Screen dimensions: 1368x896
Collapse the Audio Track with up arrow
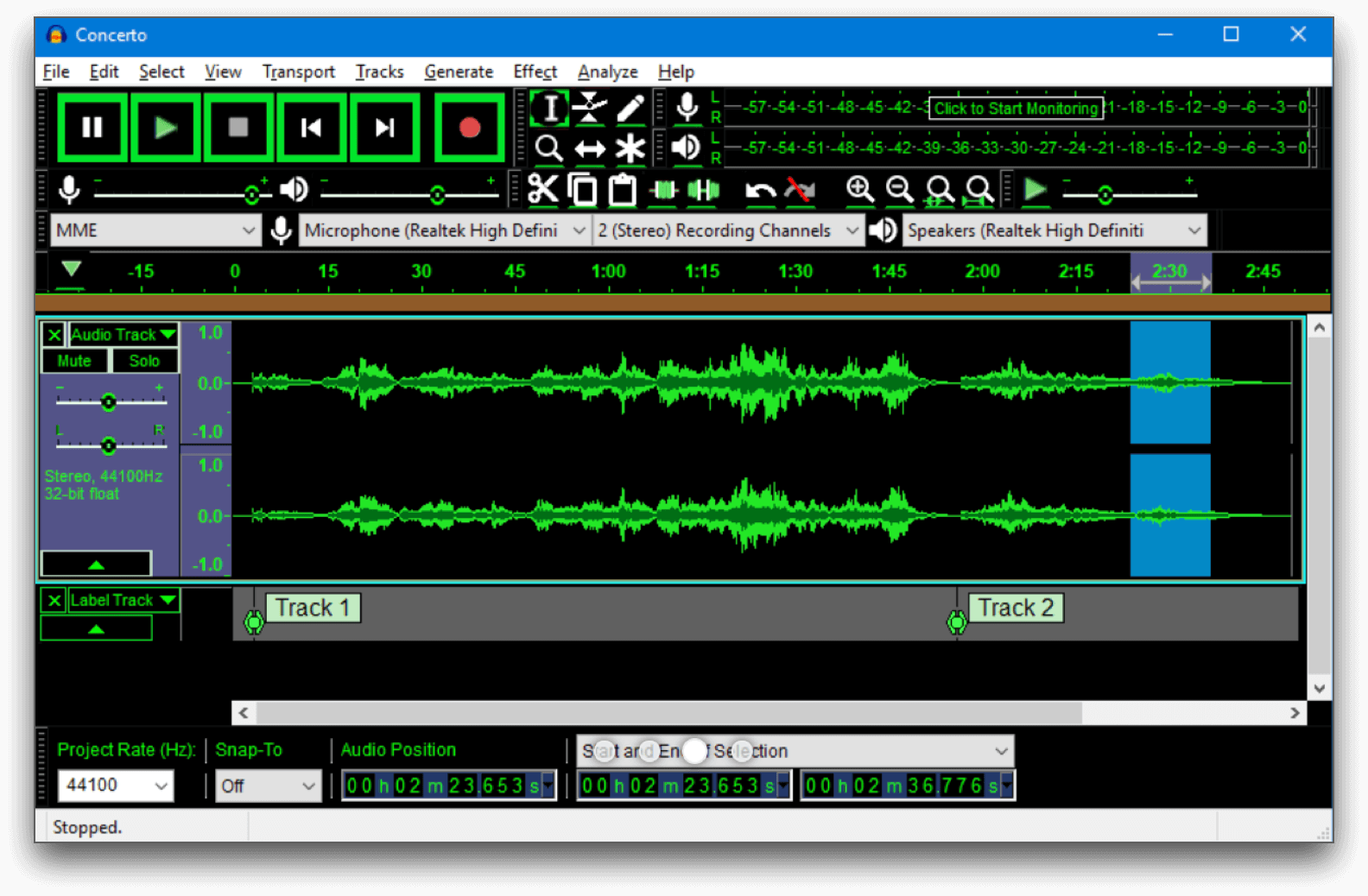pyautogui.click(x=96, y=564)
